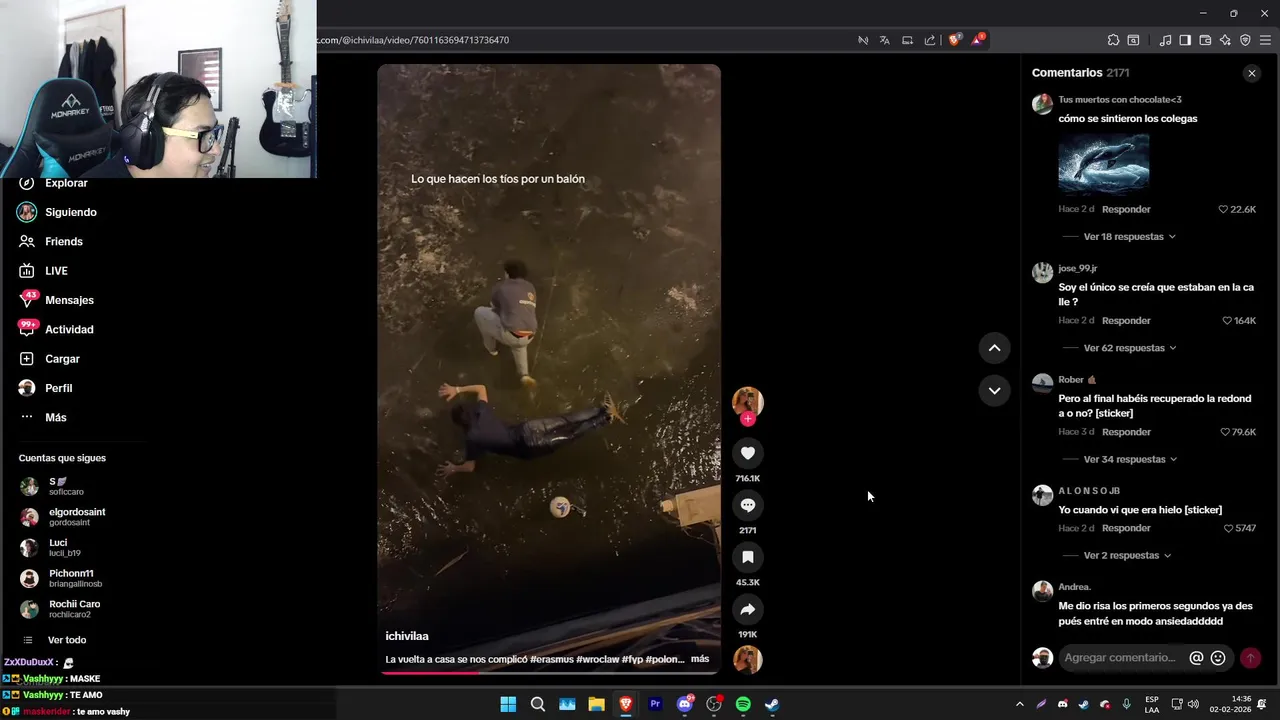Viewport: 1280px width, 720px height.
Task: Open Discord from the taskbar
Action: [x=685, y=704]
